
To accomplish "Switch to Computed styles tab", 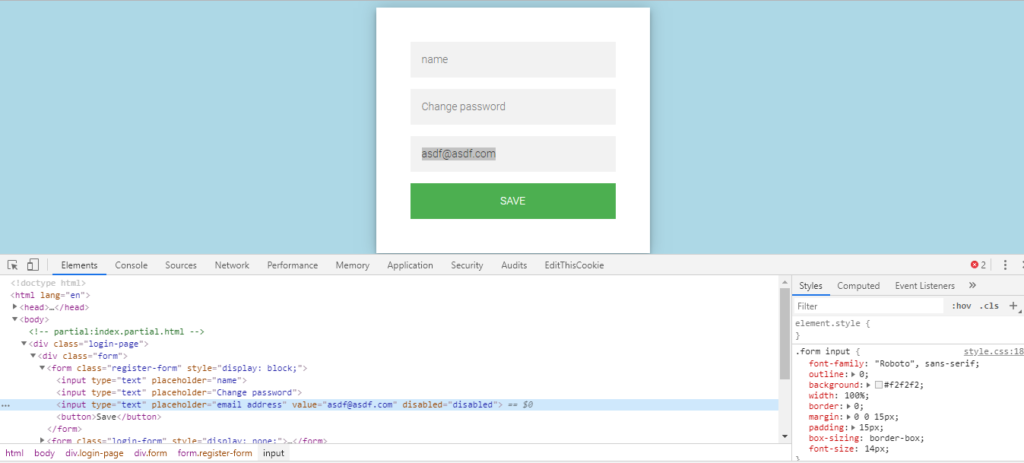I will [858, 286].
